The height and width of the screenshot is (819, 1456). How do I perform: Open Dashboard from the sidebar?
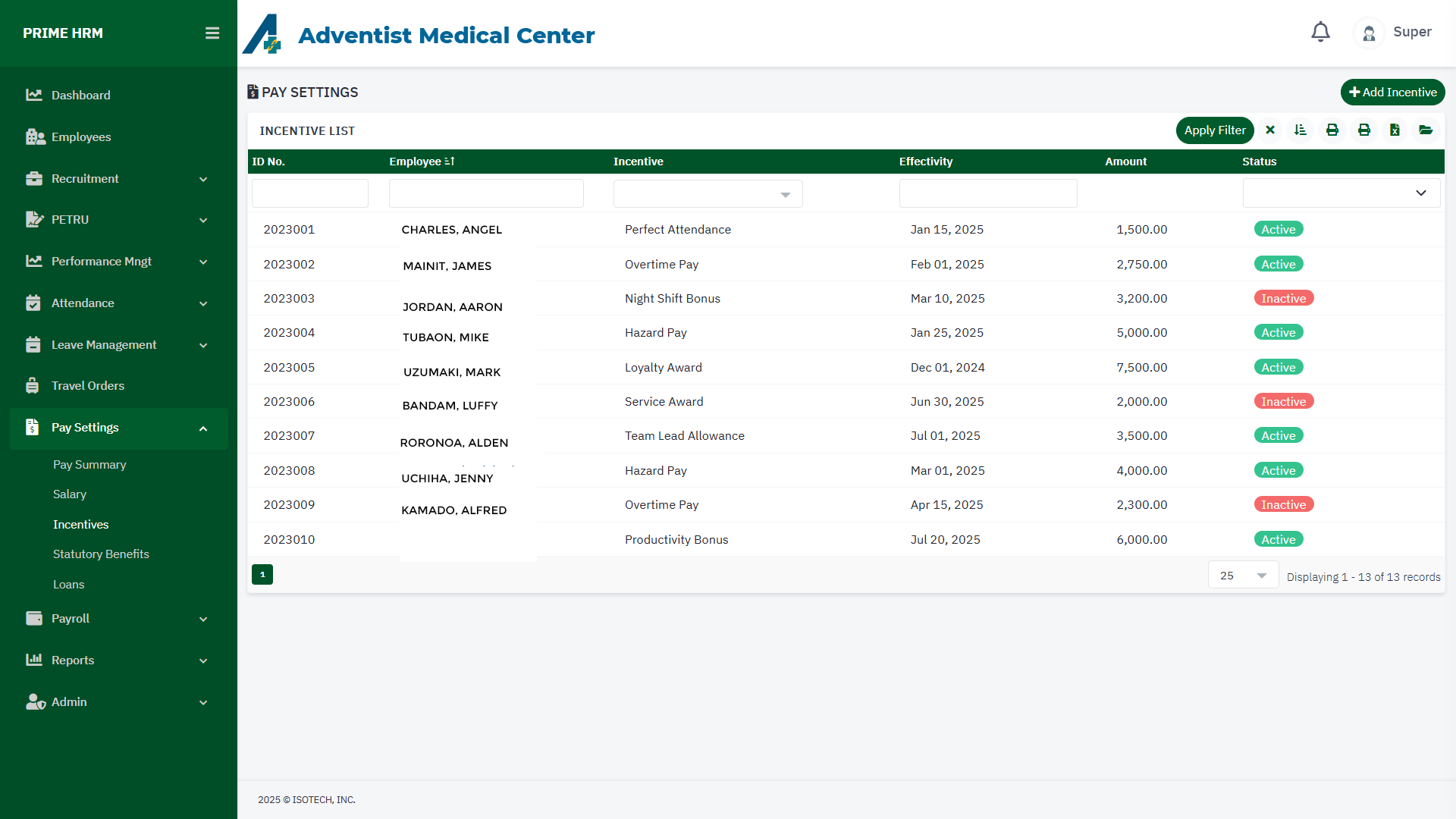pos(81,96)
